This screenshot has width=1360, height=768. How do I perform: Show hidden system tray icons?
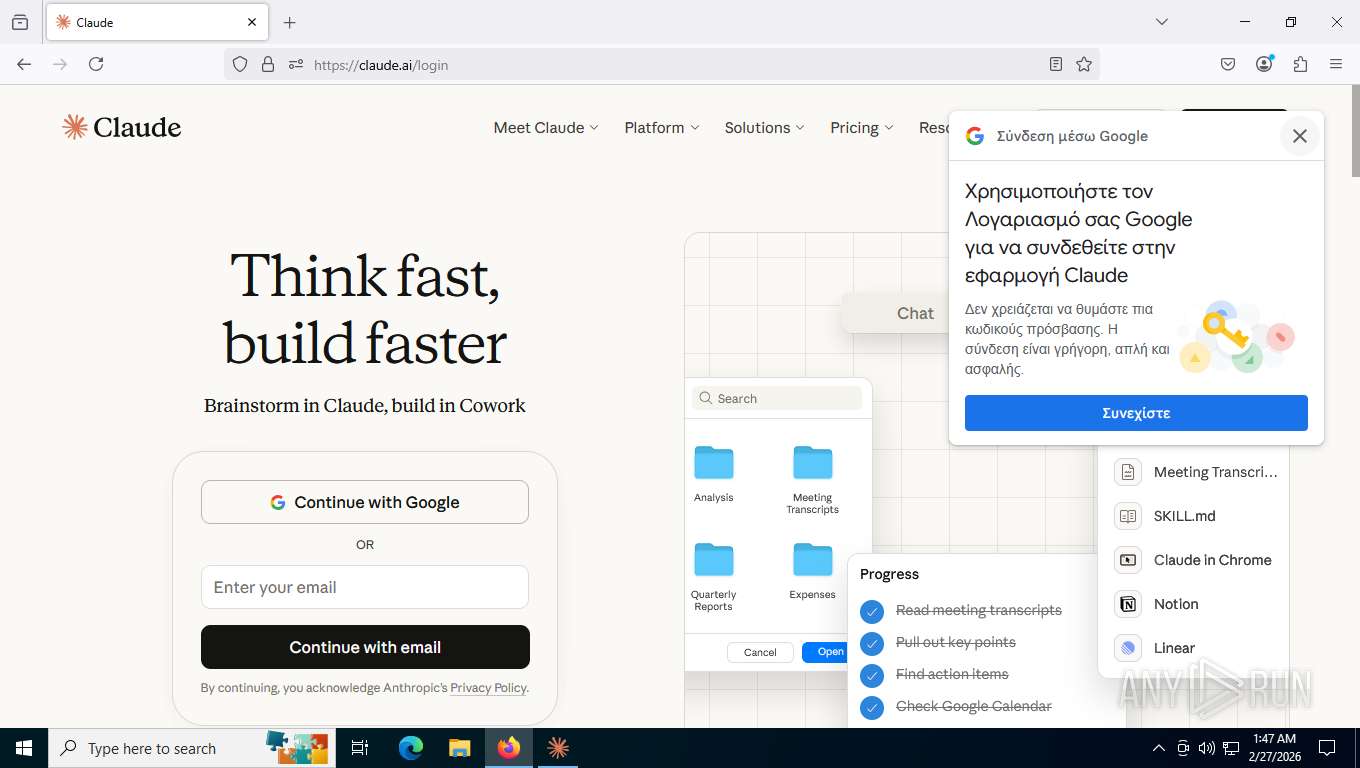pos(1159,748)
